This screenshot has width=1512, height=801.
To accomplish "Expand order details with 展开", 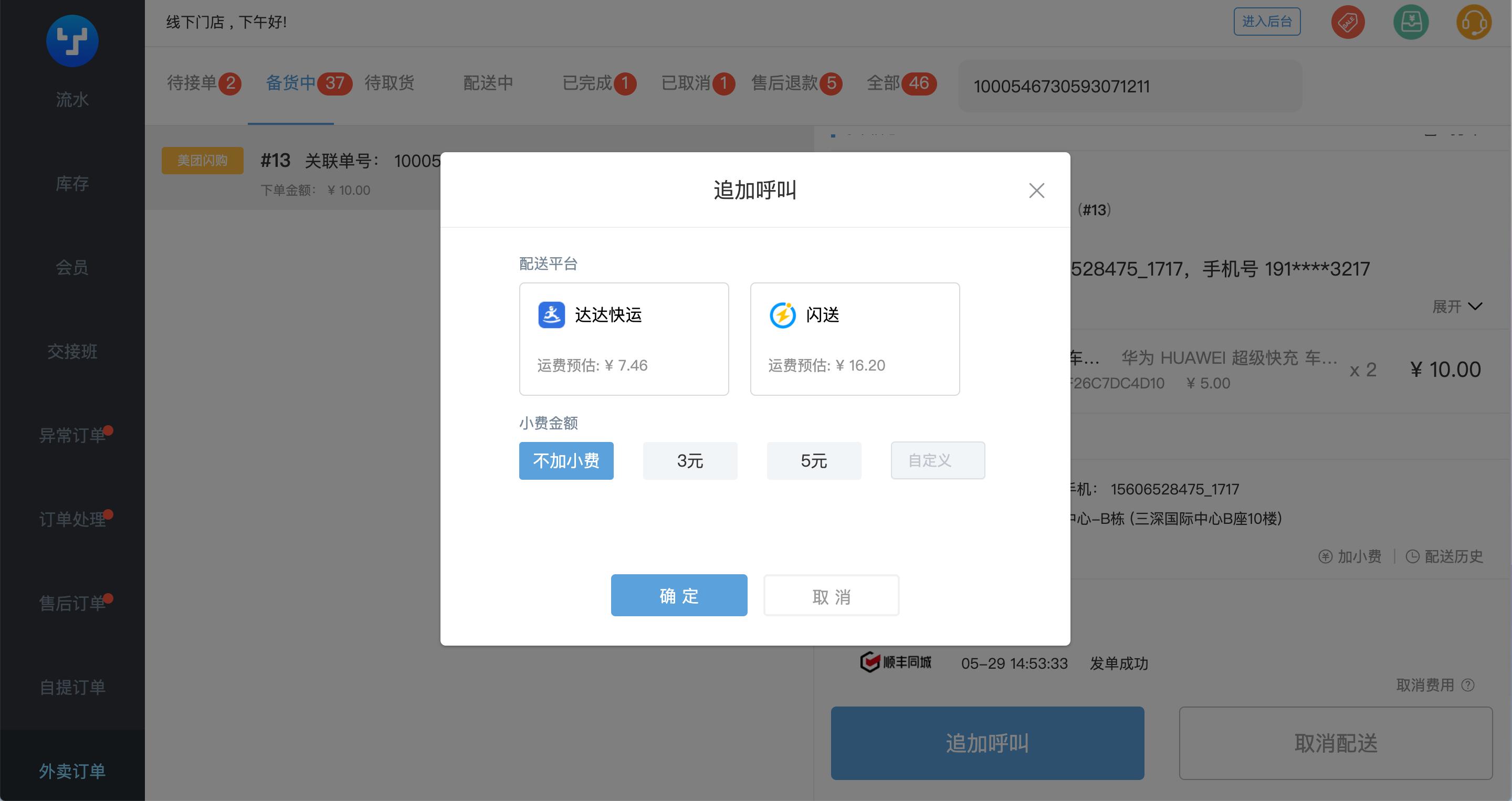I will point(1457,307).
